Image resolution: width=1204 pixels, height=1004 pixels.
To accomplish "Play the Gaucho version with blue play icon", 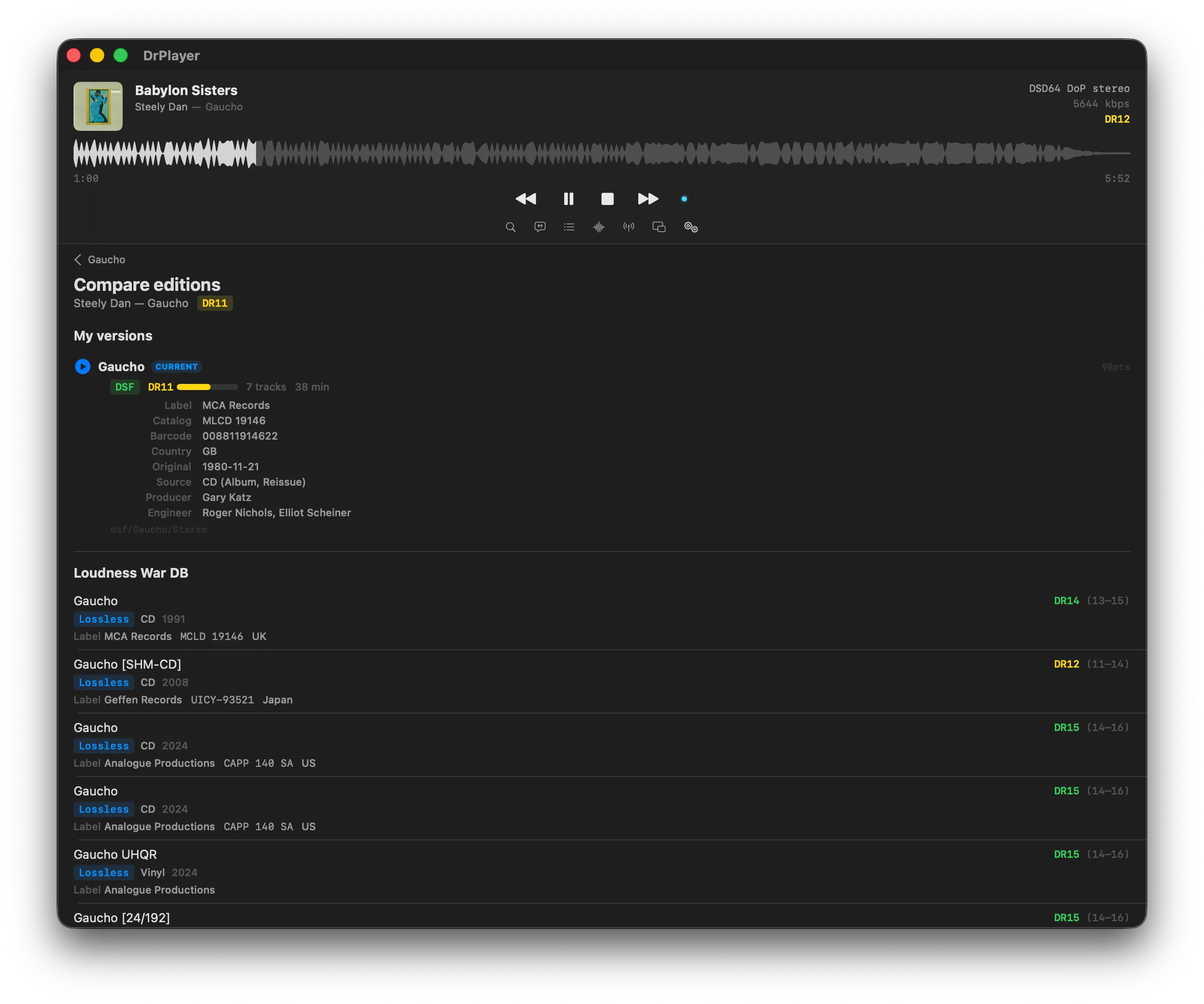I will coord(83,367).
